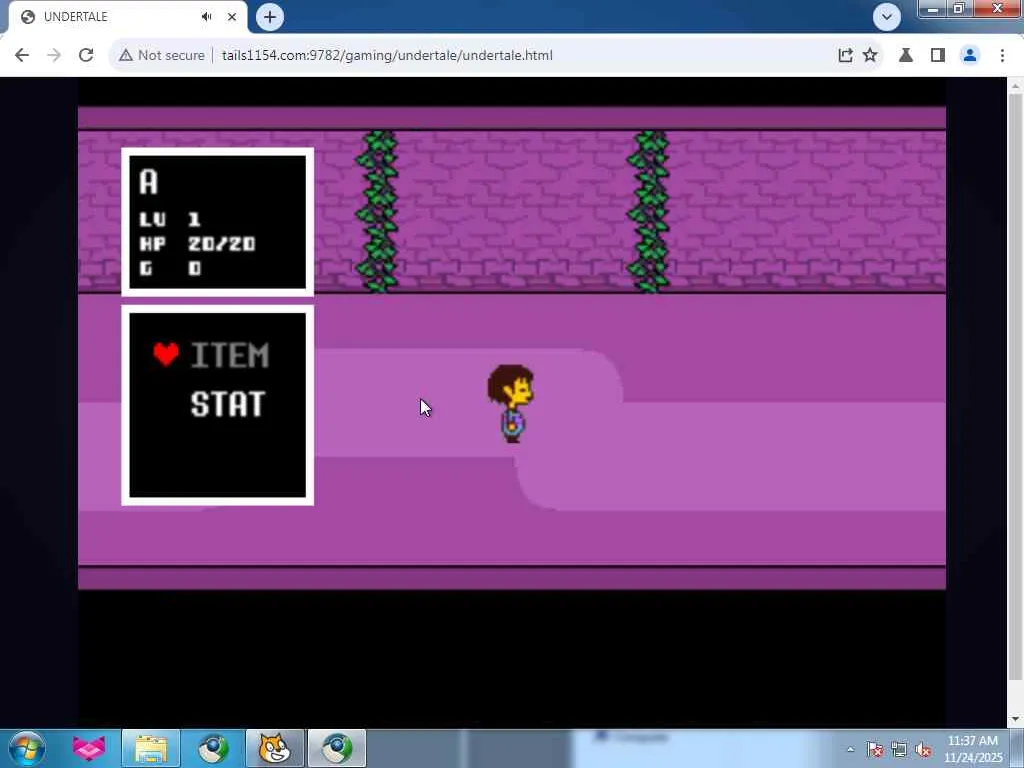Focus the address bar URL

point(387,56)
